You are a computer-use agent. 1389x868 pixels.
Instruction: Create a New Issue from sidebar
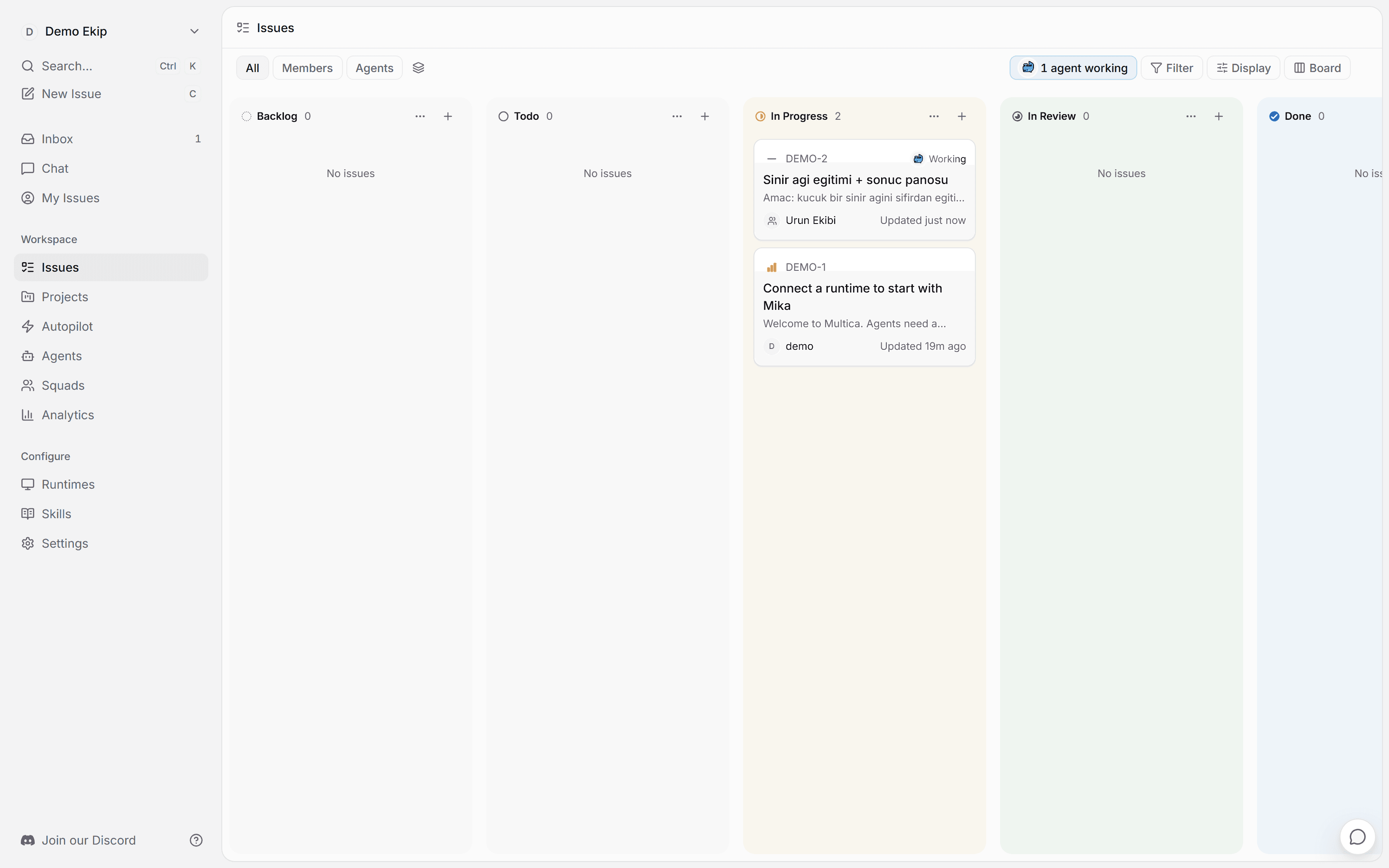(111, 94)
